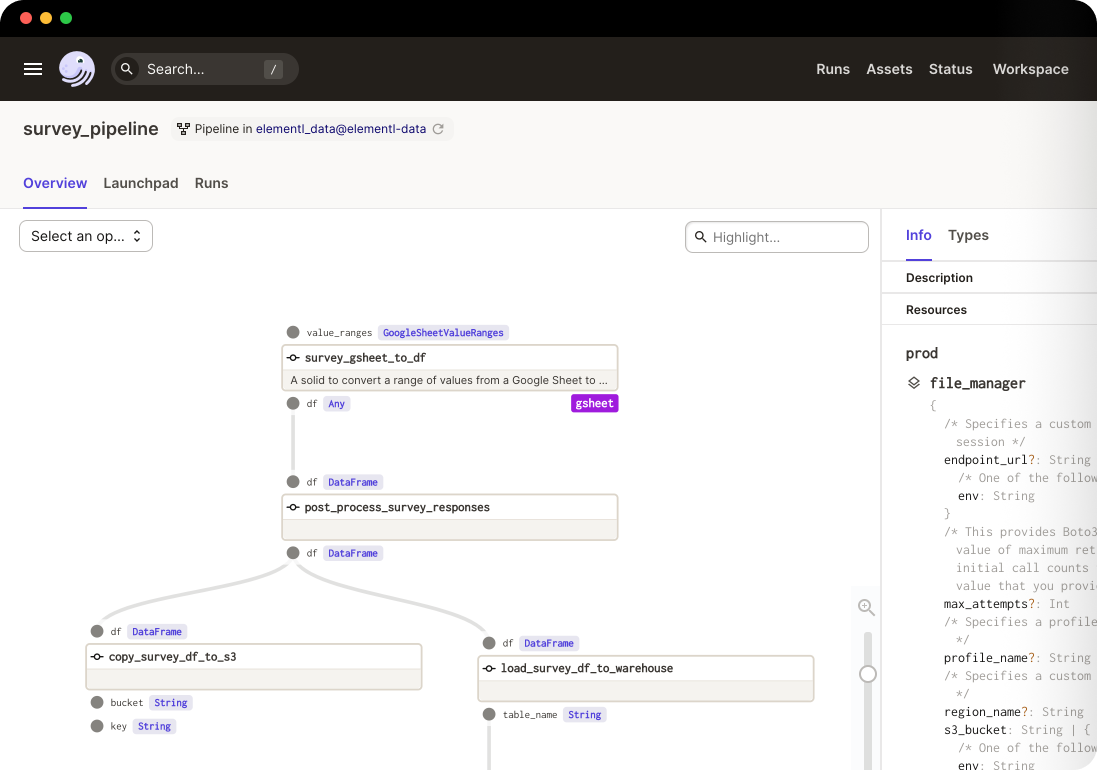Click the Dagster octopus logo
Image resolution: width=1097 pixels, height=770 pixels.
[x=77, y=69]
